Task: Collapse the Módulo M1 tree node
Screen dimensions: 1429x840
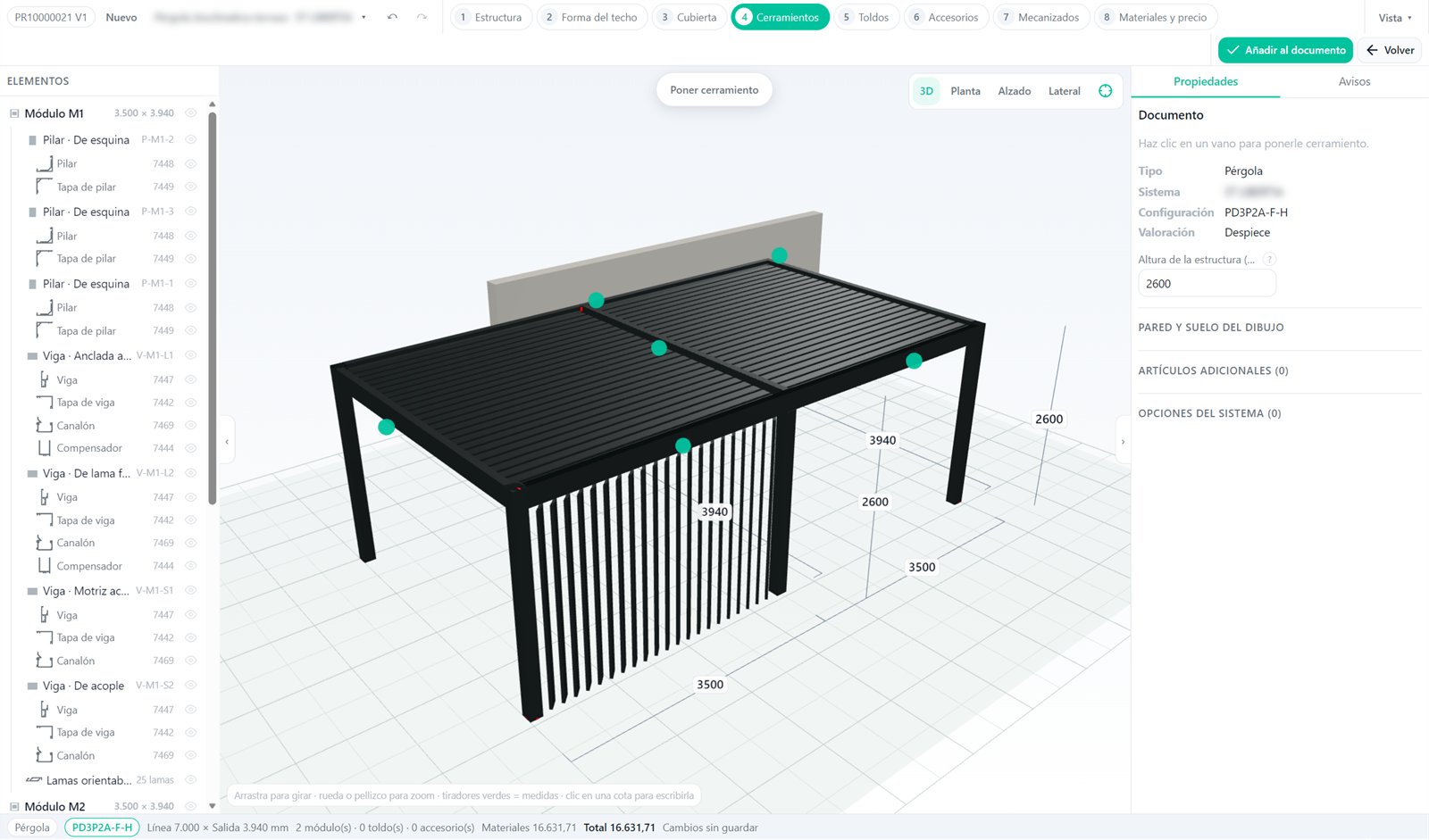Action: [14, 113]
